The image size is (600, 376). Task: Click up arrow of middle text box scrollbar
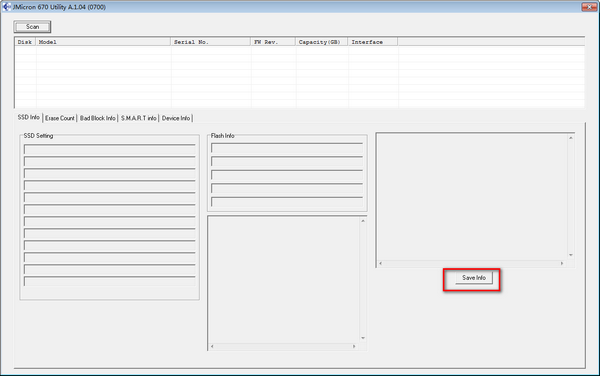click(363, 221)
